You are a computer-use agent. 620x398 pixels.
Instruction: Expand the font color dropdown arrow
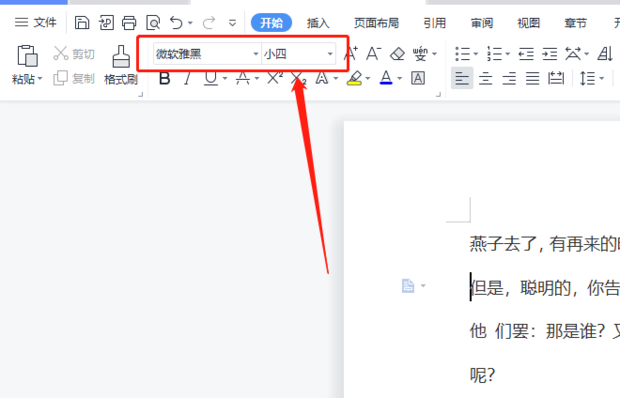[x=400, y=79]
